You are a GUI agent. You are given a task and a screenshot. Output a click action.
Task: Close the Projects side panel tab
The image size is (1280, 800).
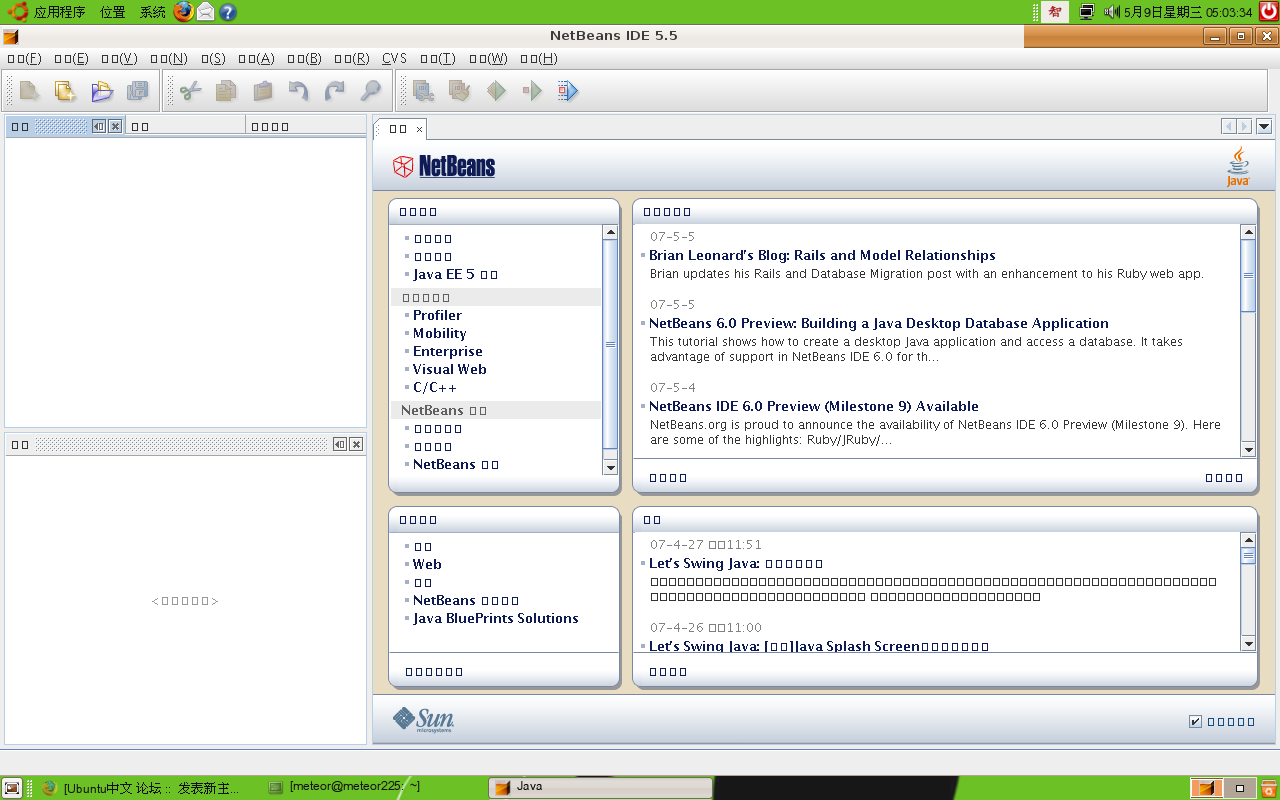[115, 126]
